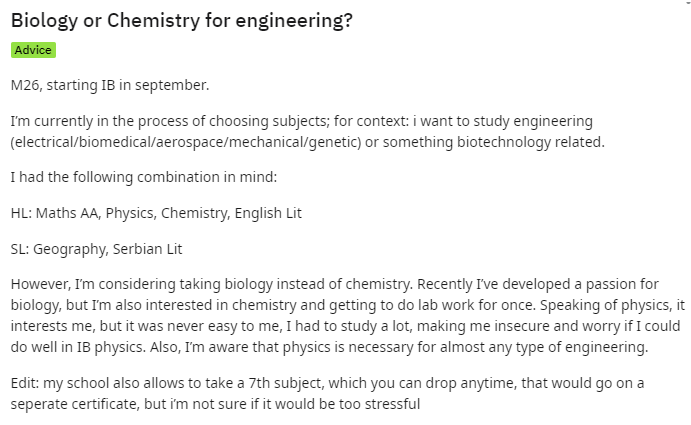691x425 pixels.
Task: Click the text "(electrical/biomedical/aerospace/mechanical/genetic)"
Action: pyautogui.click(x=186, y=142)
